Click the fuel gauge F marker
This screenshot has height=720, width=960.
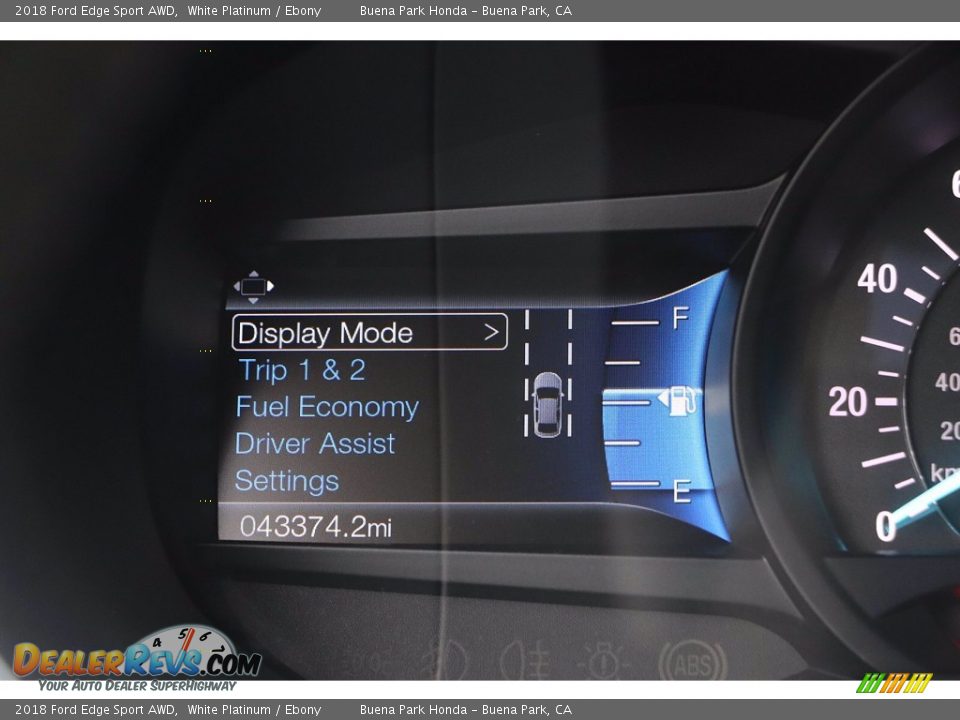pos(681,318)
